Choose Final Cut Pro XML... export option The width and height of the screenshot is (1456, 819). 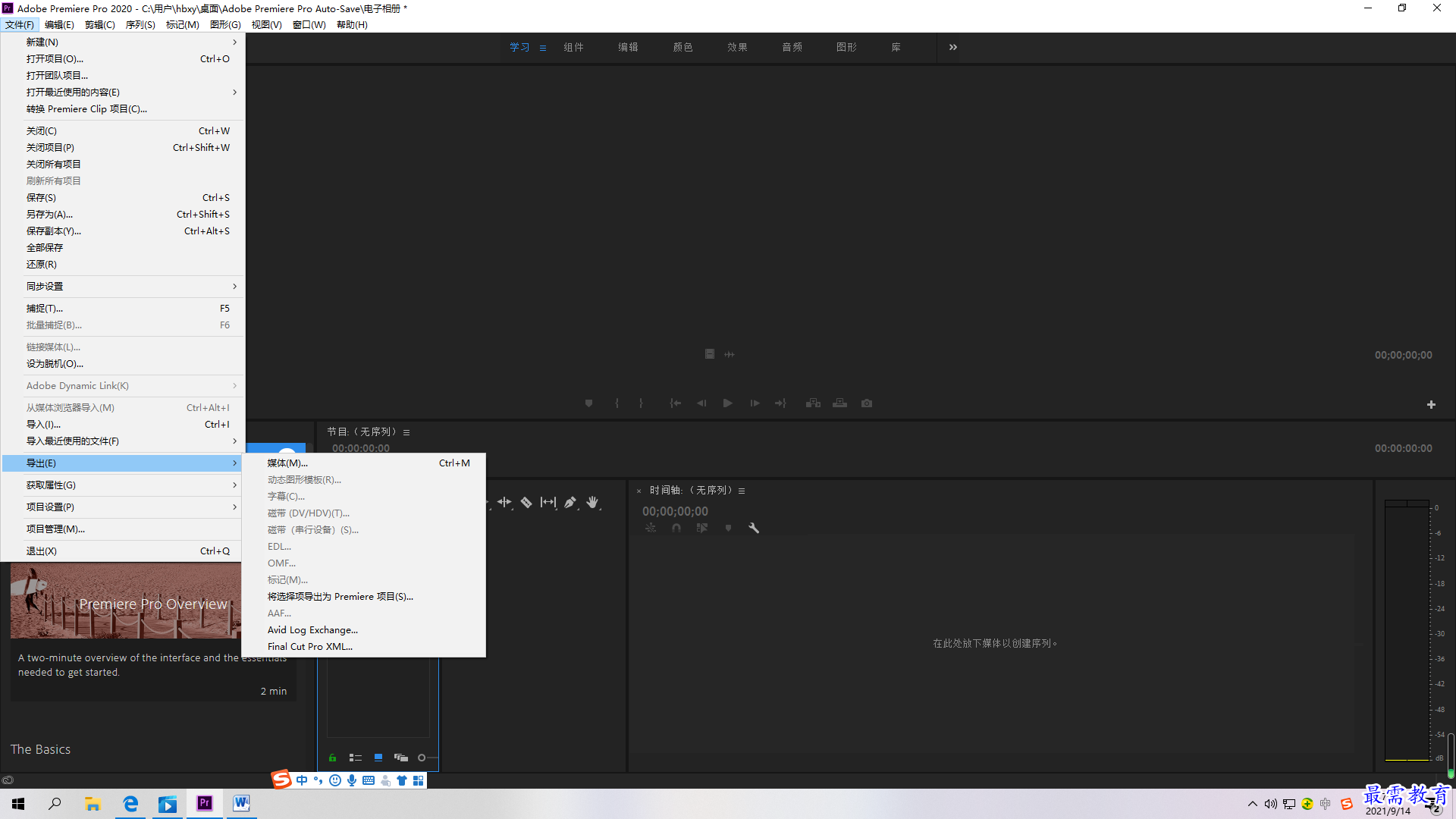(364, 646)
